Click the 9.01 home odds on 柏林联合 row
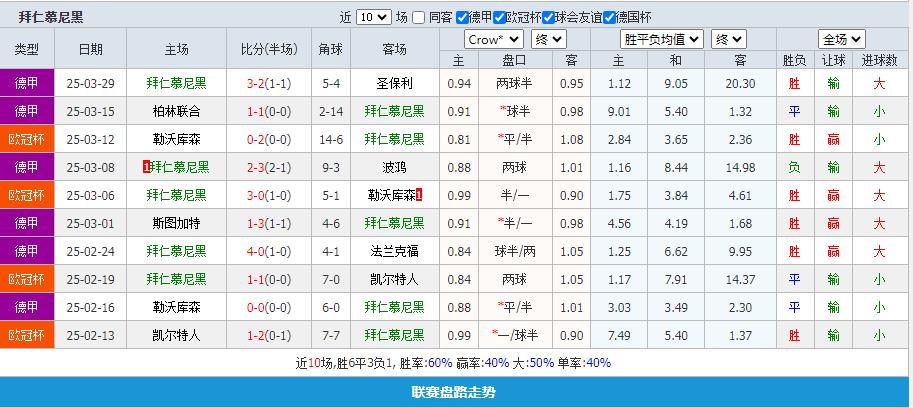 pos(618,111)
